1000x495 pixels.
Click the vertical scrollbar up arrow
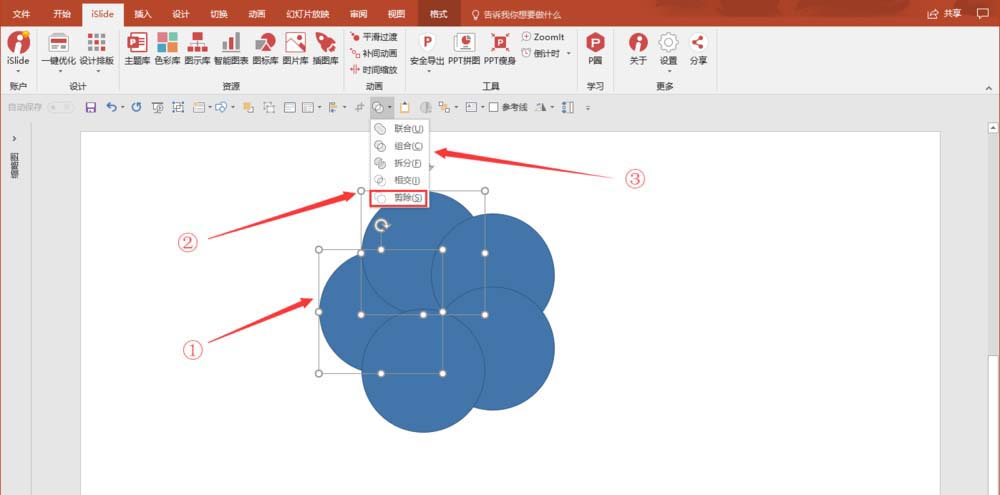tap(993, 128)
